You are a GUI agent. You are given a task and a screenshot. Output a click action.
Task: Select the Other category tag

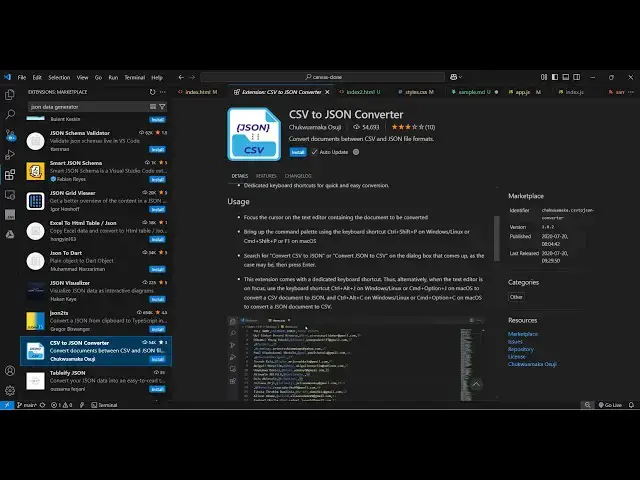516,297
